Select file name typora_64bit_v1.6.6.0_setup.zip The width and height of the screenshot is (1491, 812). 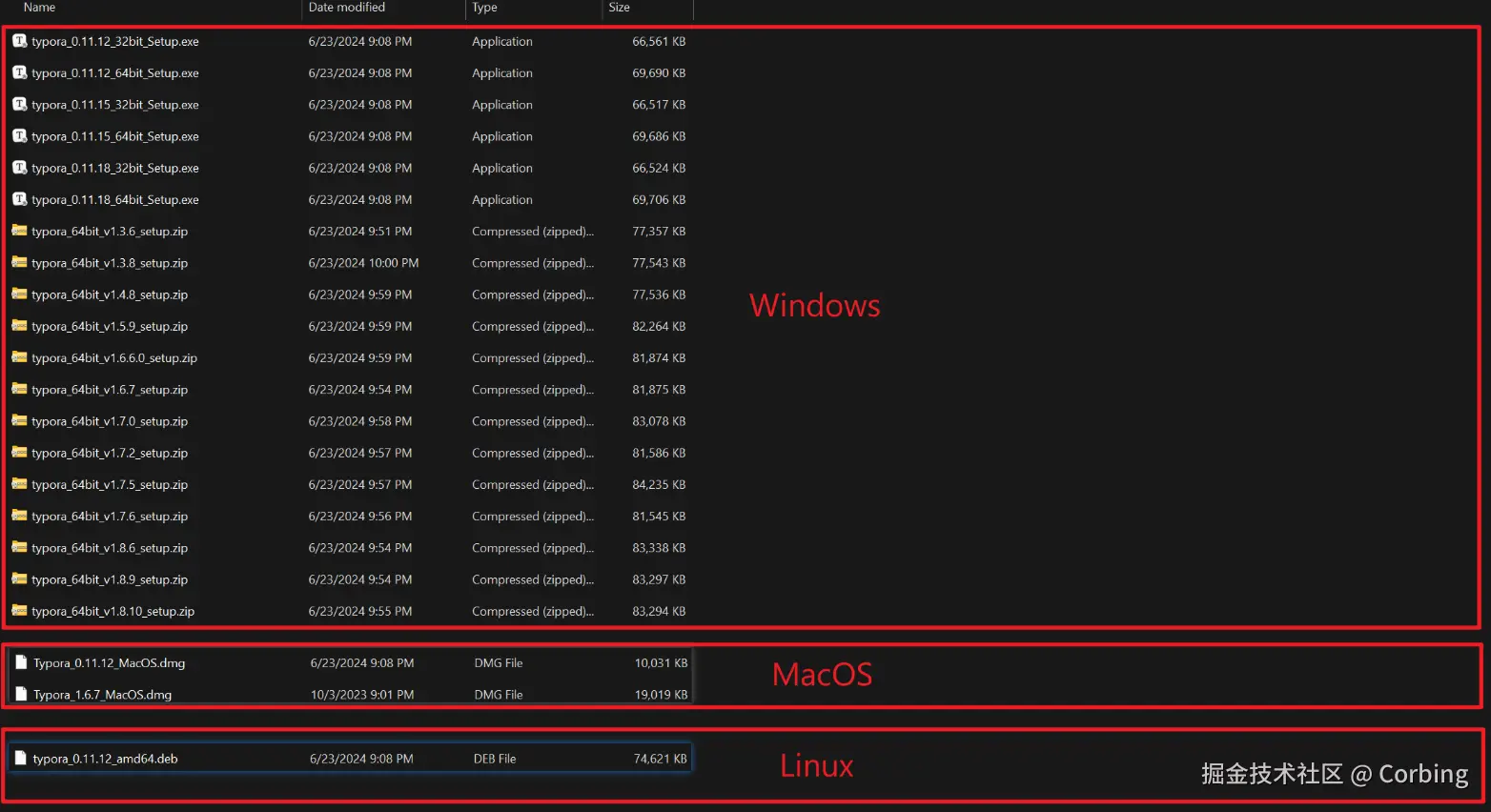click(114, 358)
